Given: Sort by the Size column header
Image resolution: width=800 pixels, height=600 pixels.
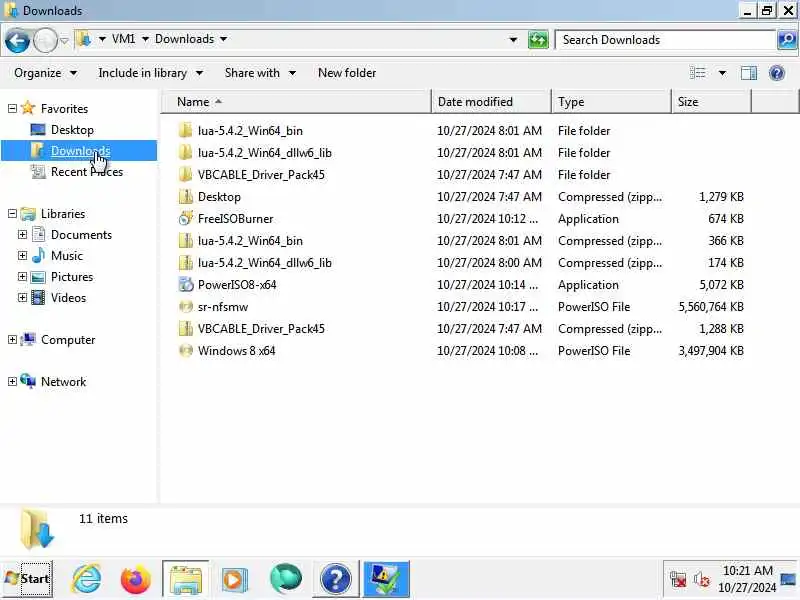Looking at the screenshot, I should point(711,102).
